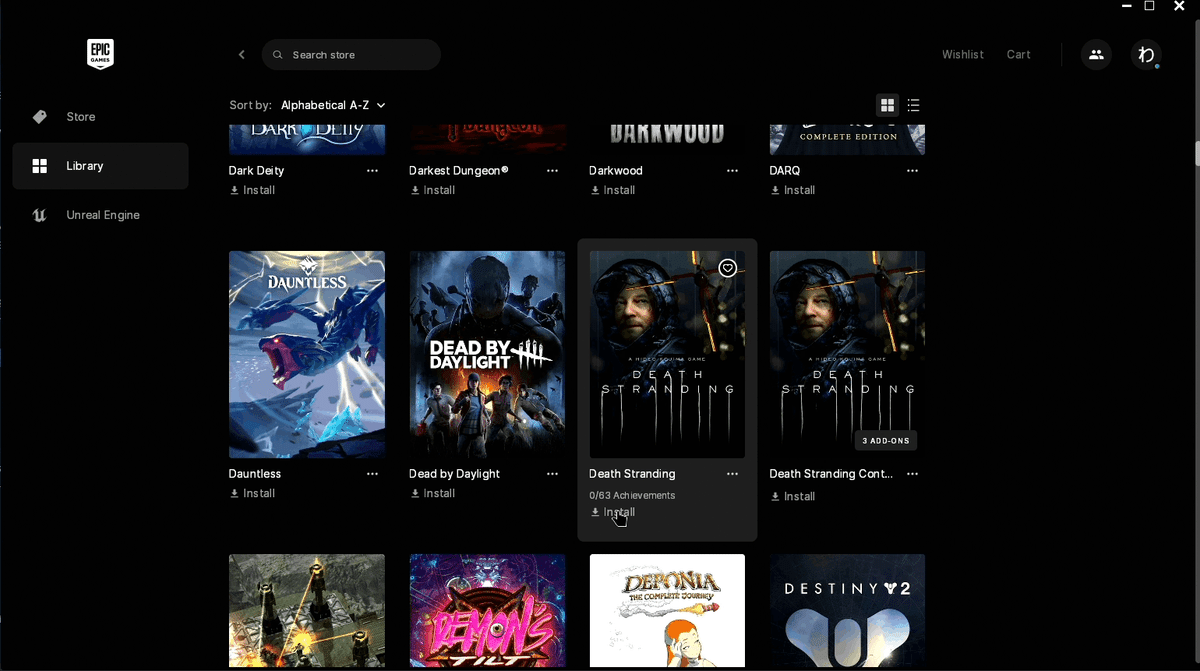Install Darkwood
Image resolution: width=1200 pixels, height=671 pixels.
point(612,190)
